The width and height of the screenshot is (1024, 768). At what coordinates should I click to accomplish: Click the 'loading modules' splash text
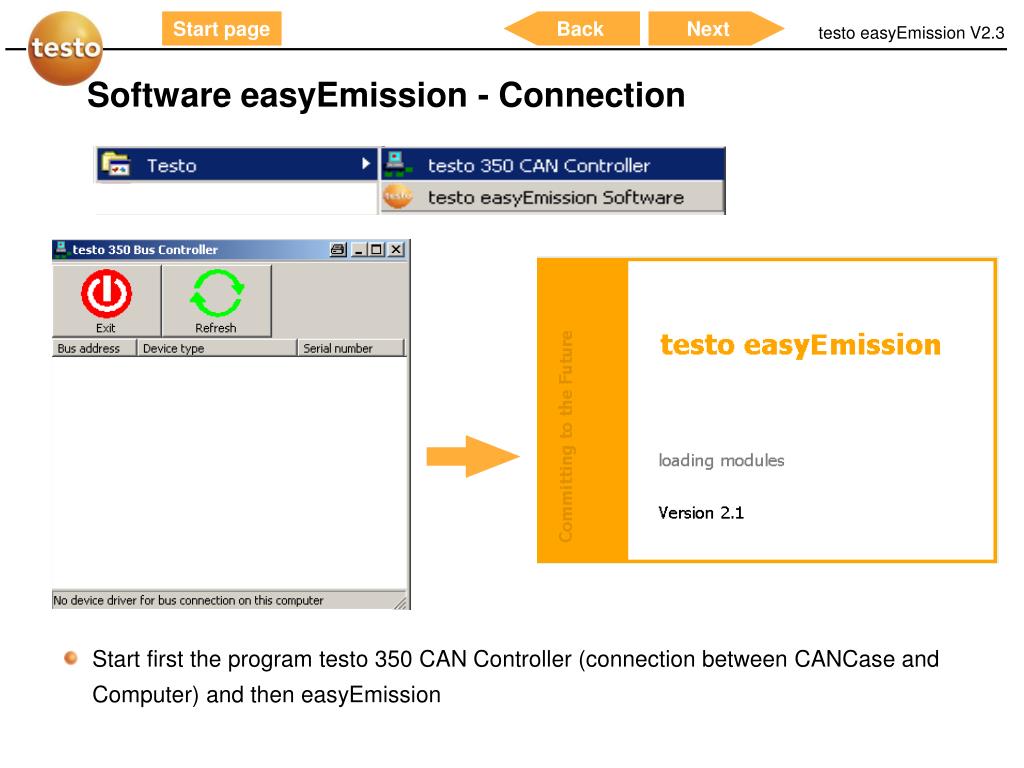pyautogui.click(x=721, y=460)
